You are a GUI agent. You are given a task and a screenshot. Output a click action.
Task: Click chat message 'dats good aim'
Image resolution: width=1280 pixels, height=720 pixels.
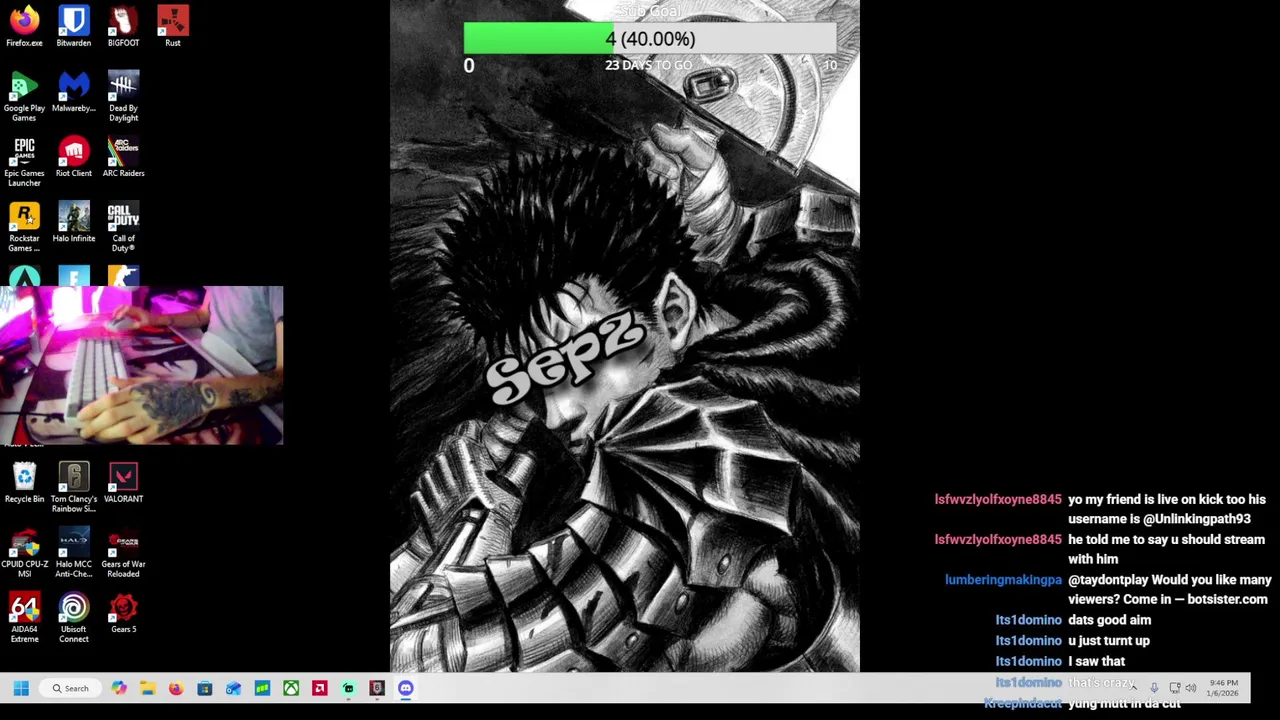[x=1109, y=620]
